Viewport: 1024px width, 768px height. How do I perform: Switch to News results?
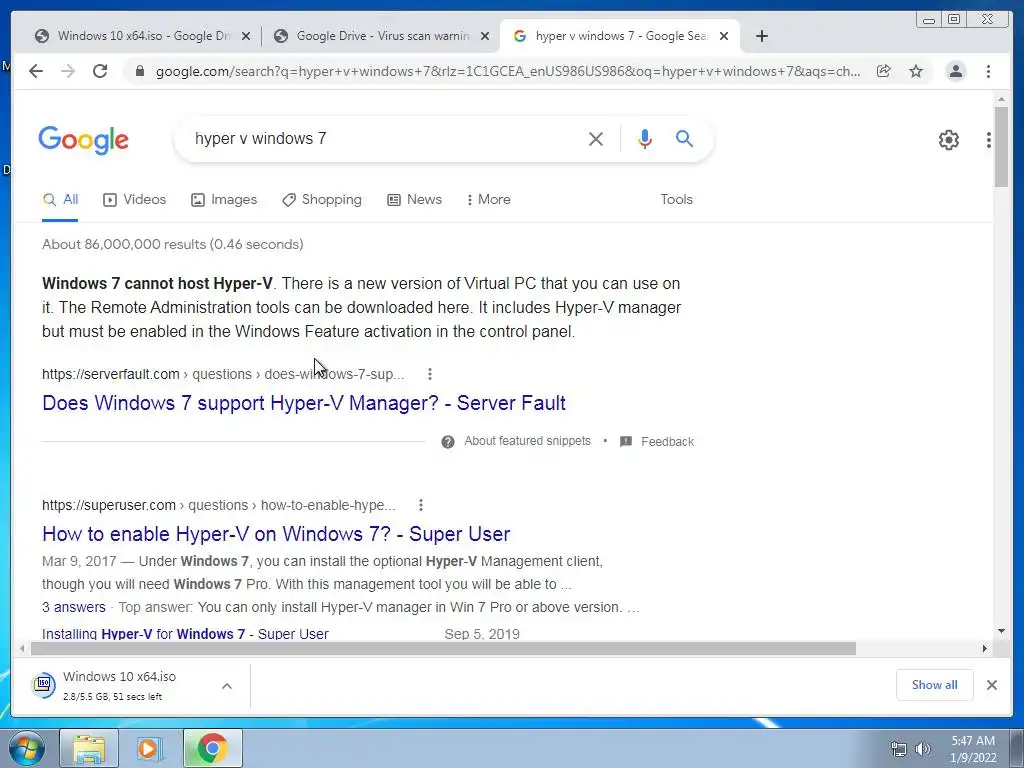coord(415,200)
